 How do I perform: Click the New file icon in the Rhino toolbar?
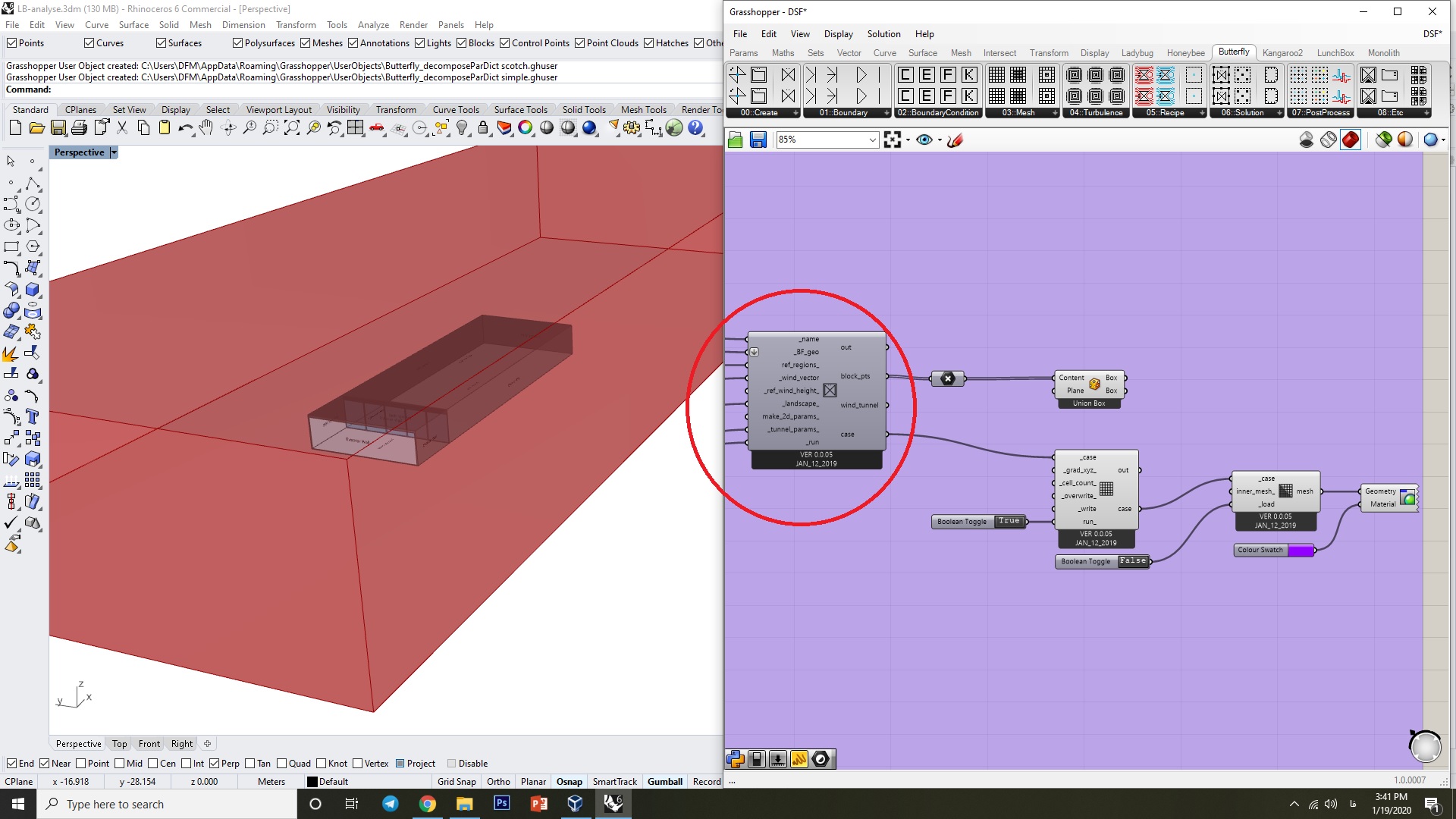tap(15, 128)
